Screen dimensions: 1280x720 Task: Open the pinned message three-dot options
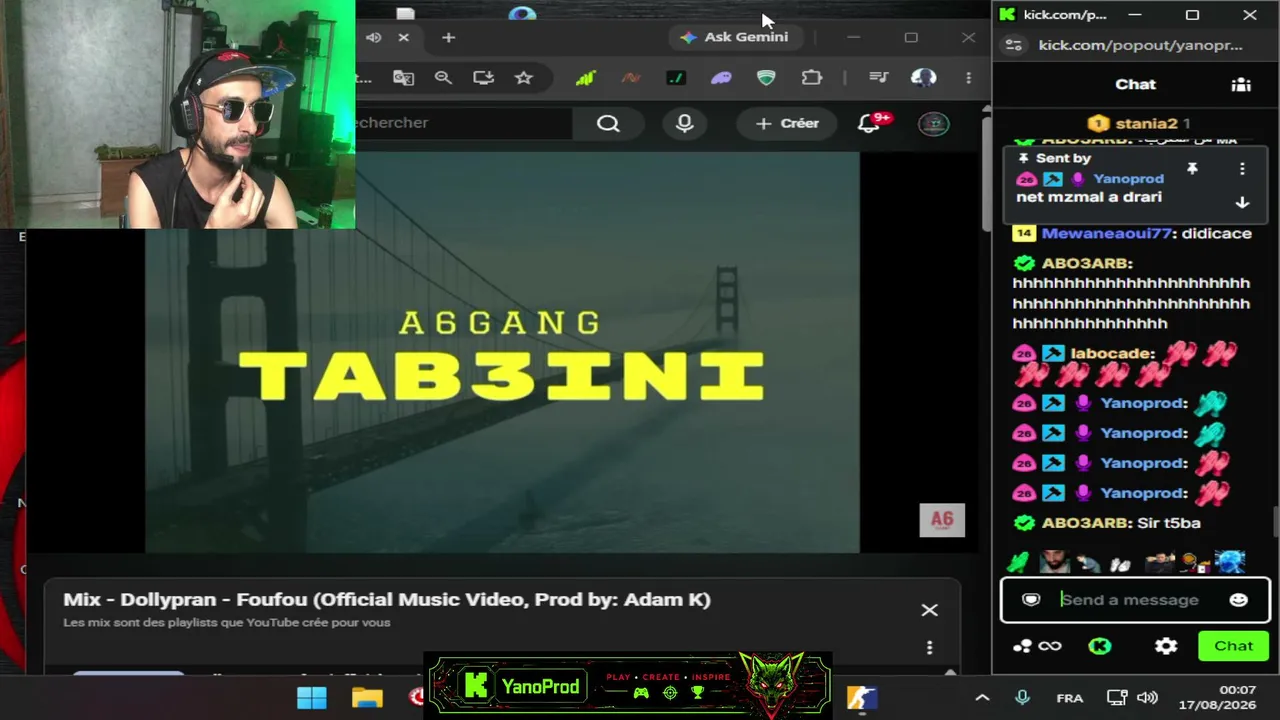coord(1242,169)
